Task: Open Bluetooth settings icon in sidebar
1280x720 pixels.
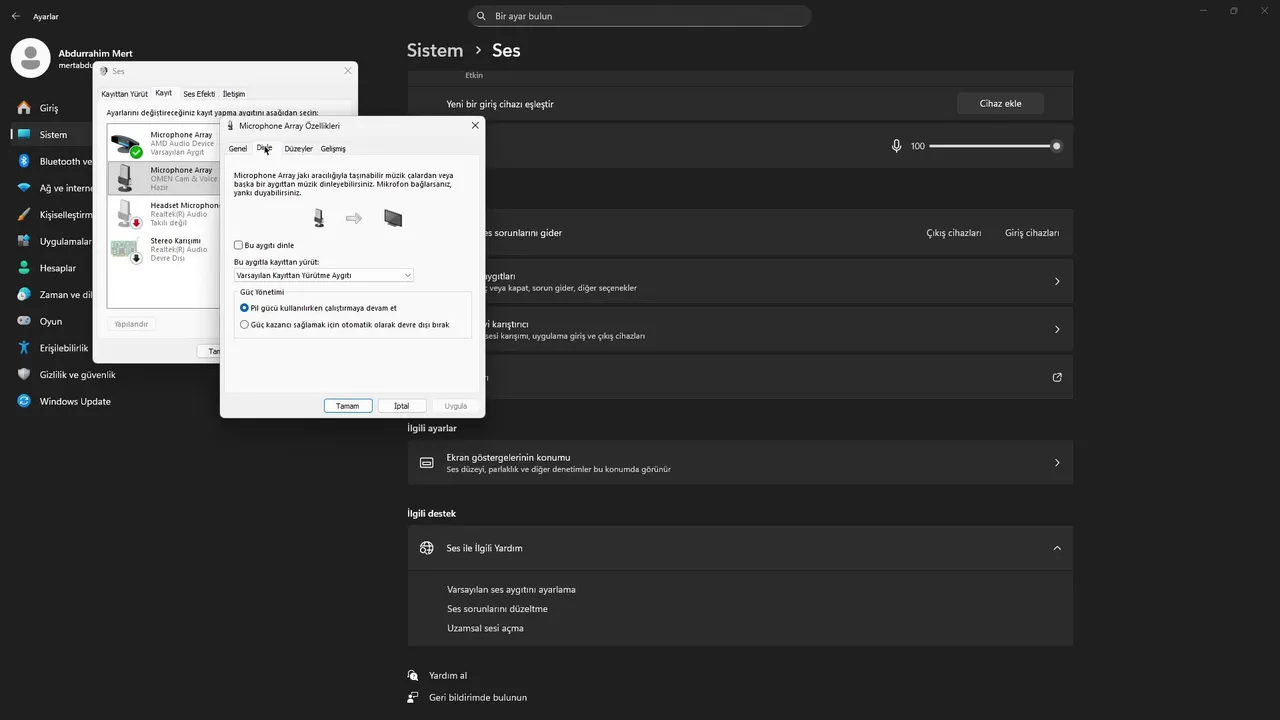Action: (24, 161)
